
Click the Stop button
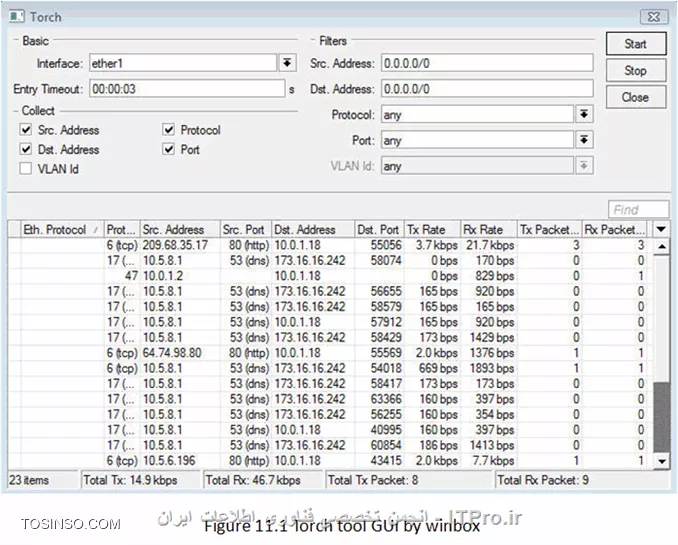click(x=636, y=71)
